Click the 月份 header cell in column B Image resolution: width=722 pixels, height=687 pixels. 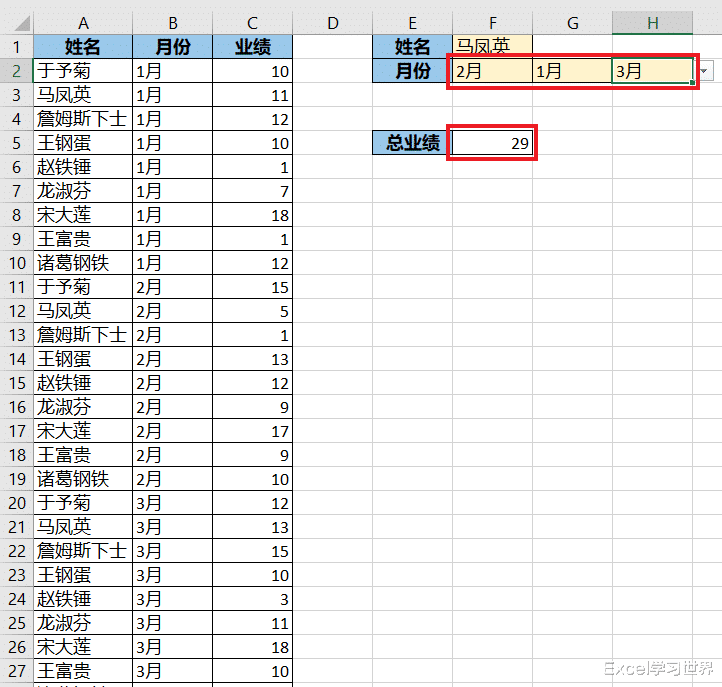(x=173, y=47)
